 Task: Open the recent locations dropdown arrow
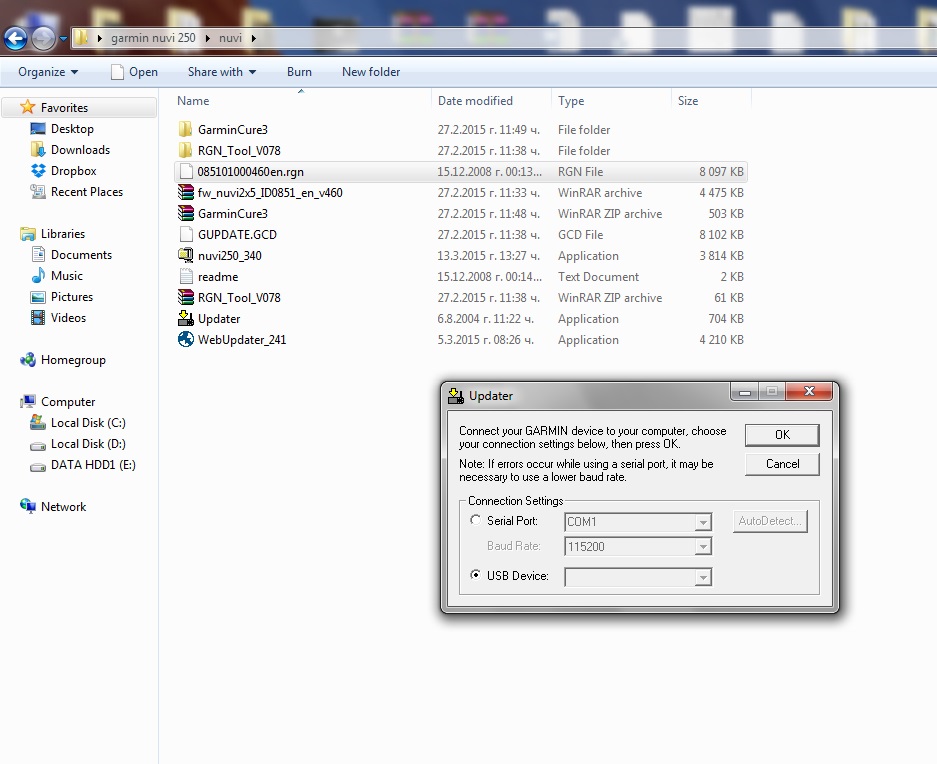(x=63, y=39)
